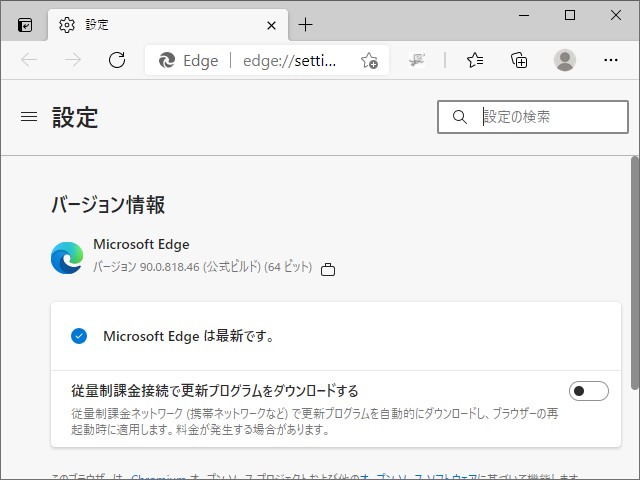Click the バージョン情報 heading
Screen dimensions: 640x480
tap(108, 204)
